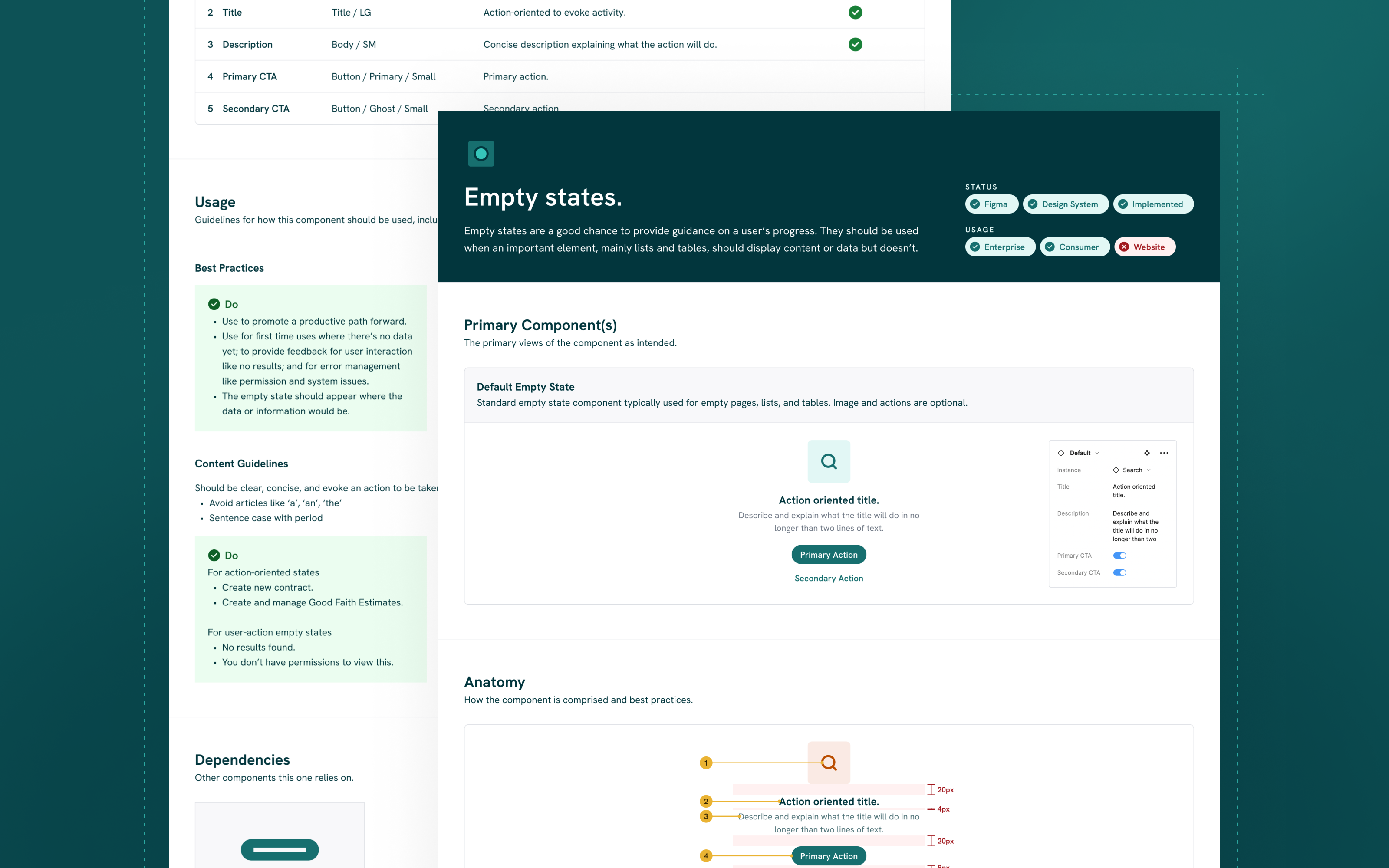The width and height of the screenshot is (1389, 868).
Task: Click the Design System status badge
Action: pyautogui.click(x=1065, y=204)
